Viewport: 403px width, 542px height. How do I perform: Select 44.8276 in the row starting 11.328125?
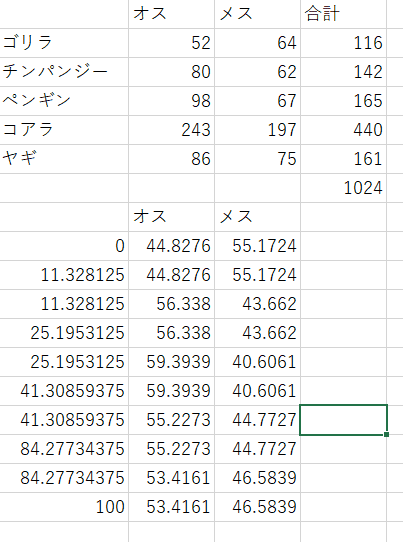[171, 275]
